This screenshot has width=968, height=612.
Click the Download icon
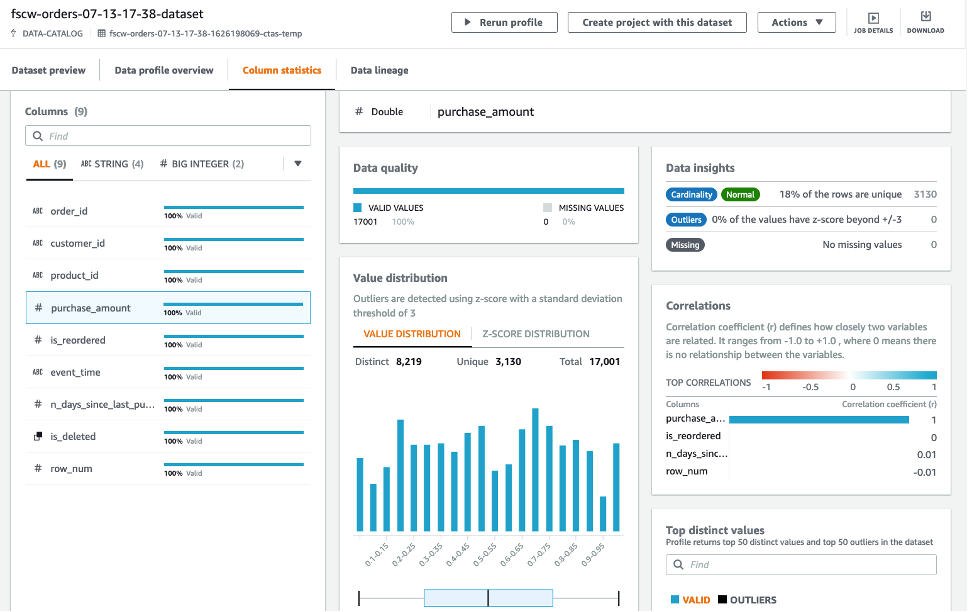point(925,17)
